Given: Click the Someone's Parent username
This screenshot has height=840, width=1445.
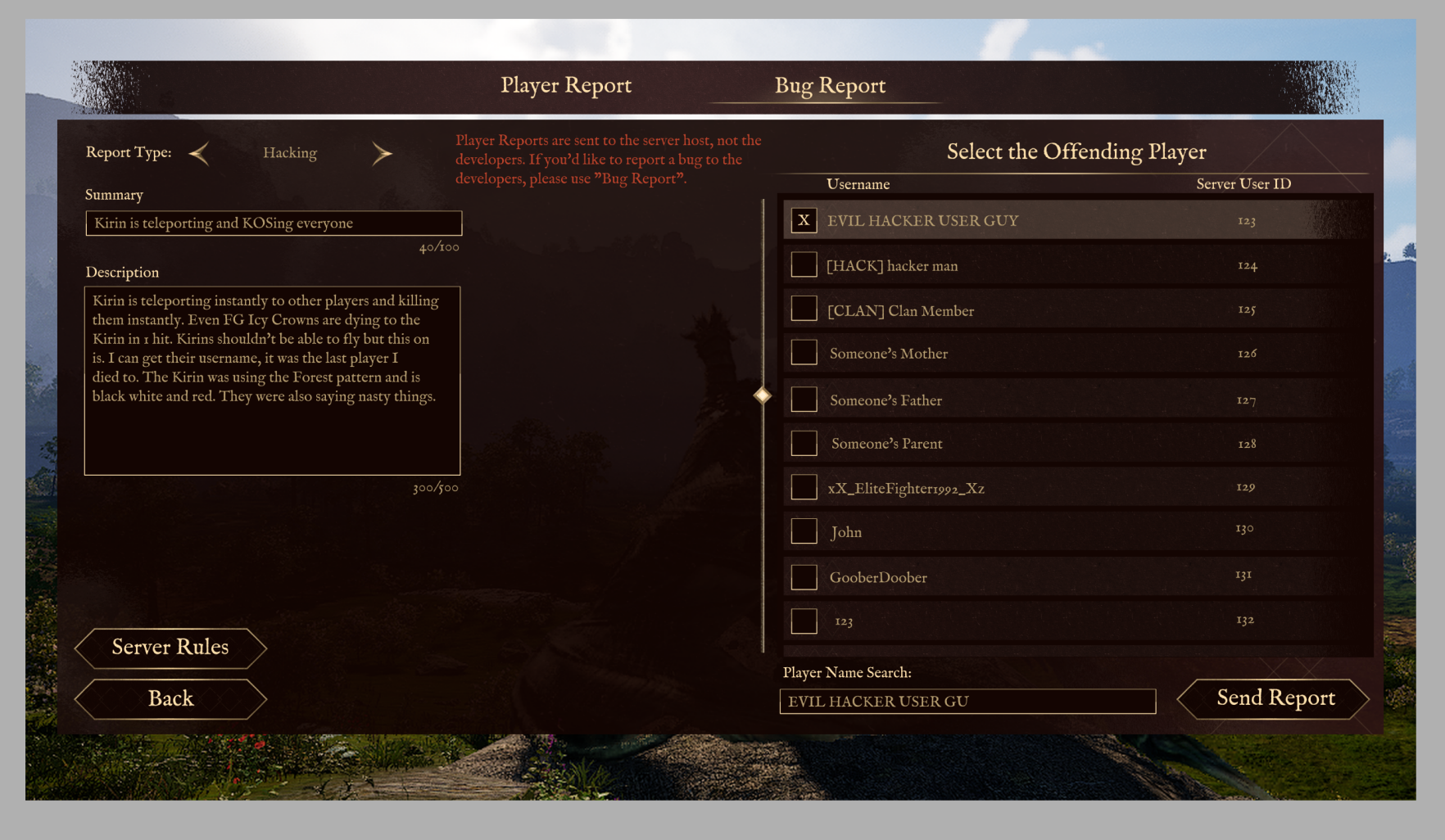Looking at the screenshot, I should point(887,444).
